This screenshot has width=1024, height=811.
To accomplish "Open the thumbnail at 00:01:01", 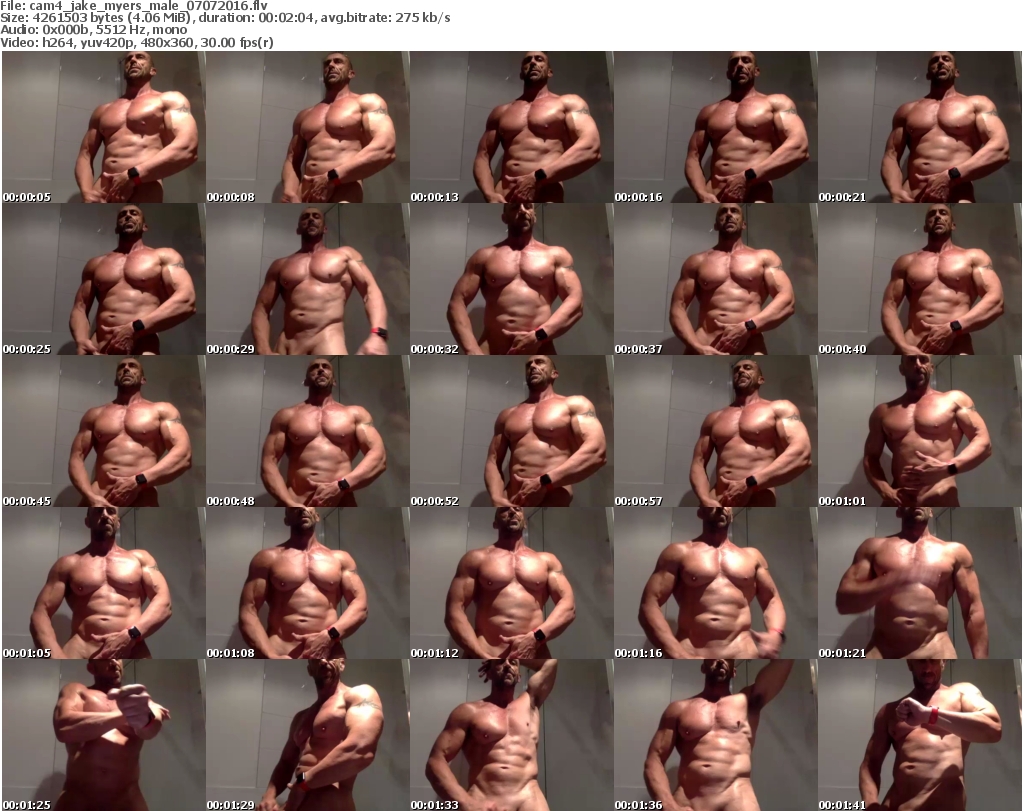I will point(920,432).
